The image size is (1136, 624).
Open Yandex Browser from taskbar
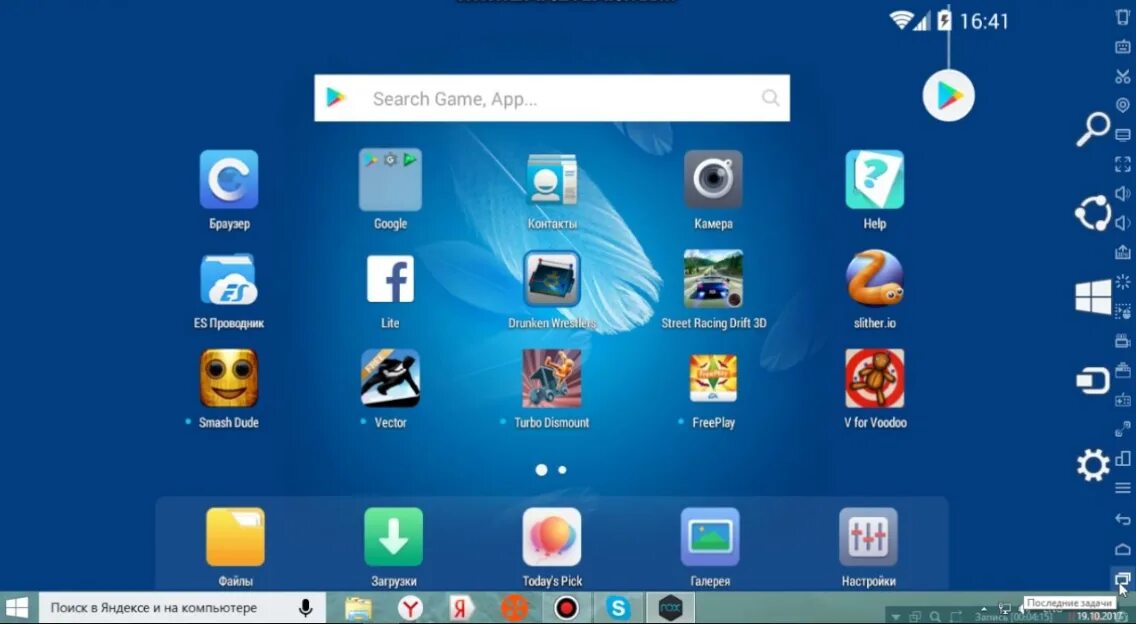point(410,608)
